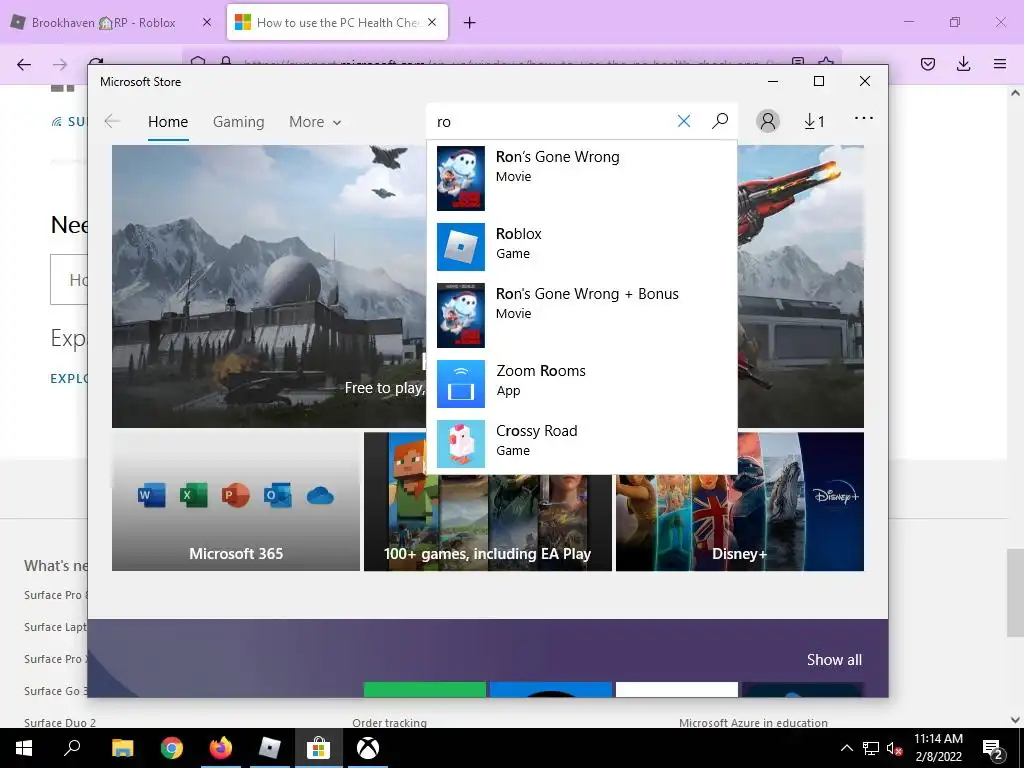Image resolution: width=1024 pixels, height=768 pixels.
Task: Click the muted volume tray icon
Action: click(x=894, y=748)
